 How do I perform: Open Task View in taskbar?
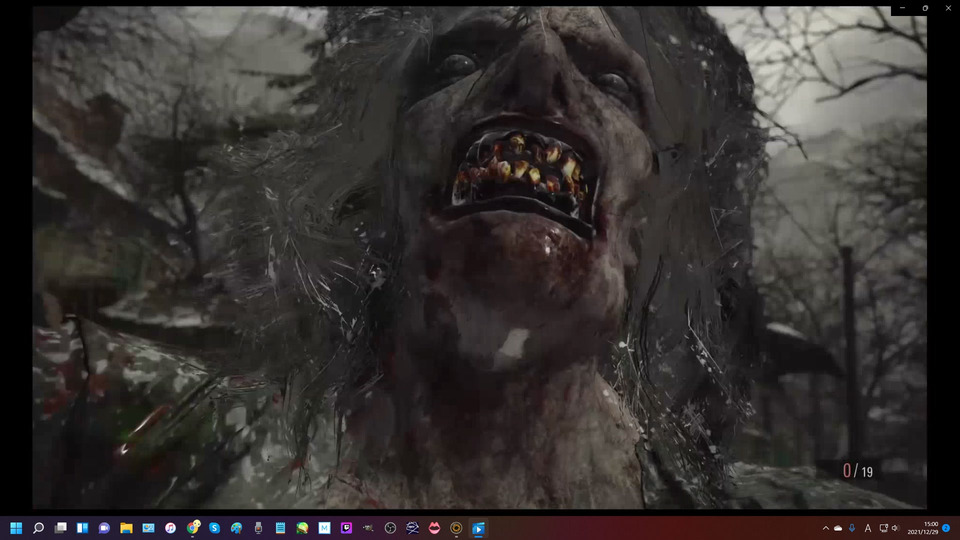tap(60, 528)
